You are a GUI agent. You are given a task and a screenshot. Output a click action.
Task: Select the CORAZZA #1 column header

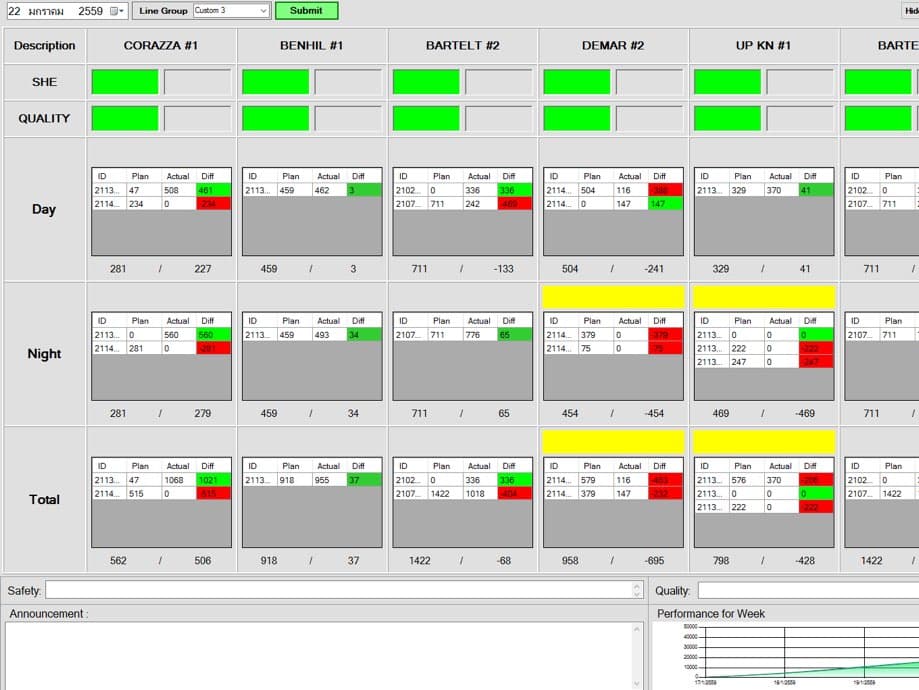161,46
